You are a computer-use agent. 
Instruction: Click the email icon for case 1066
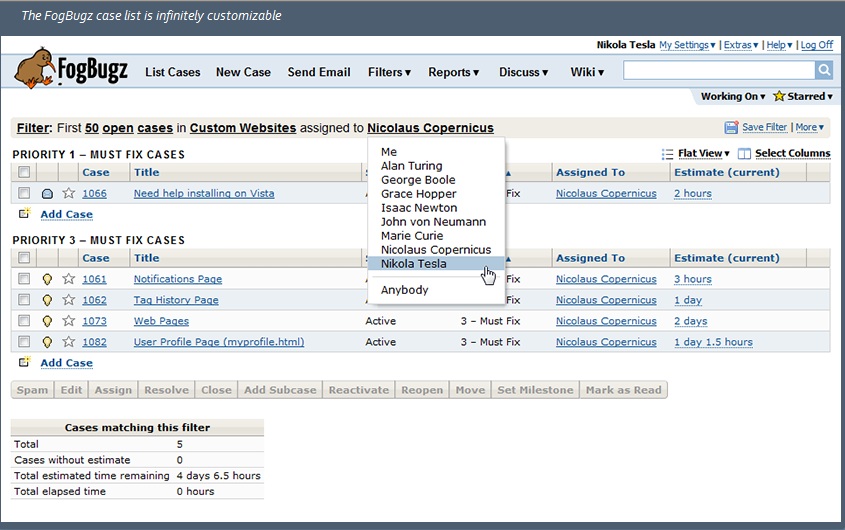(47, 194)
